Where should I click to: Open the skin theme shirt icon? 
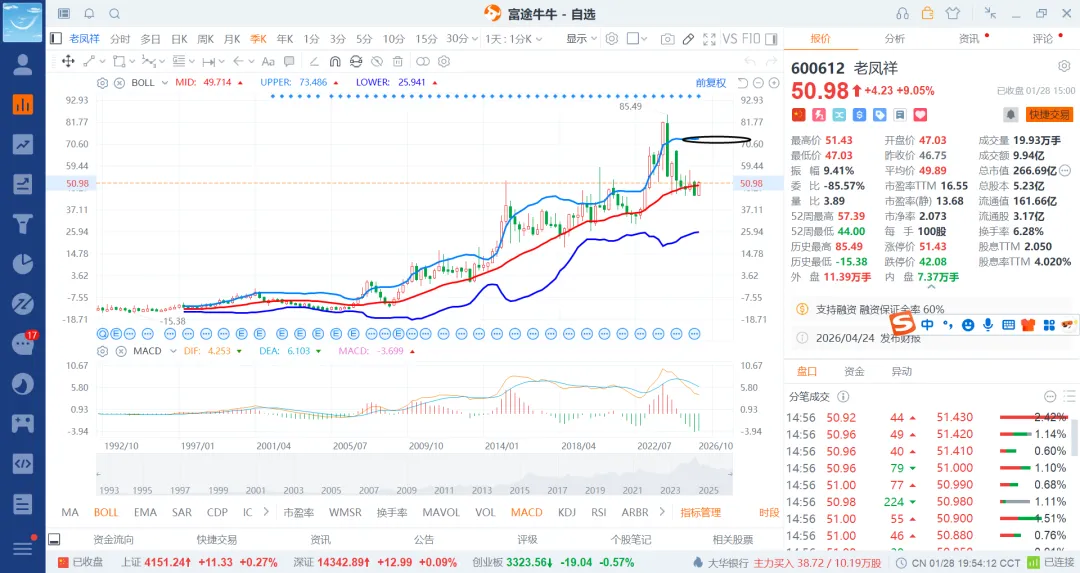pyautogui.click(x=953, y=13)
